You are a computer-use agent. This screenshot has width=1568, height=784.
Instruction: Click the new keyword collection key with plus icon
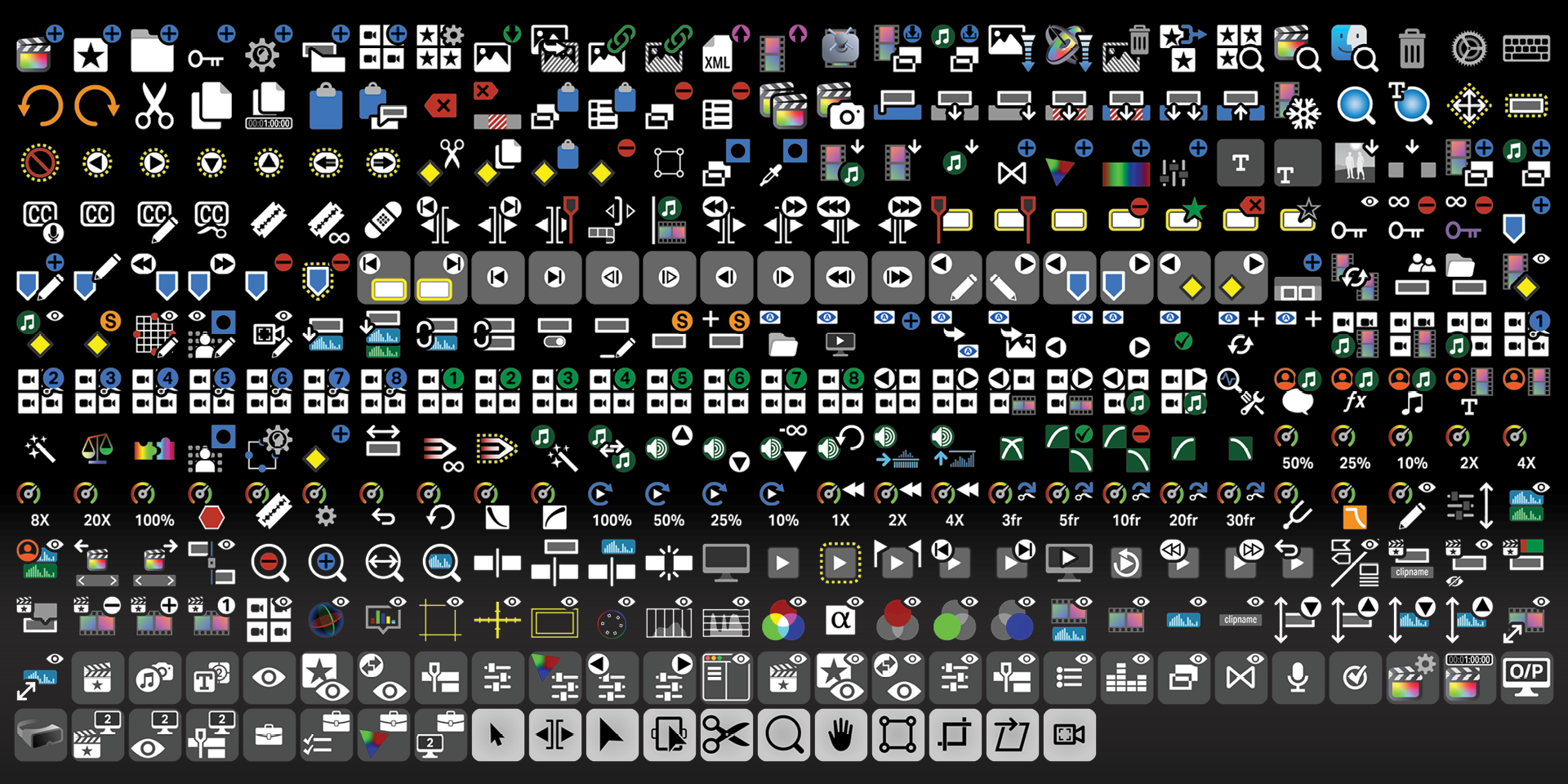[x=211, y=49]
